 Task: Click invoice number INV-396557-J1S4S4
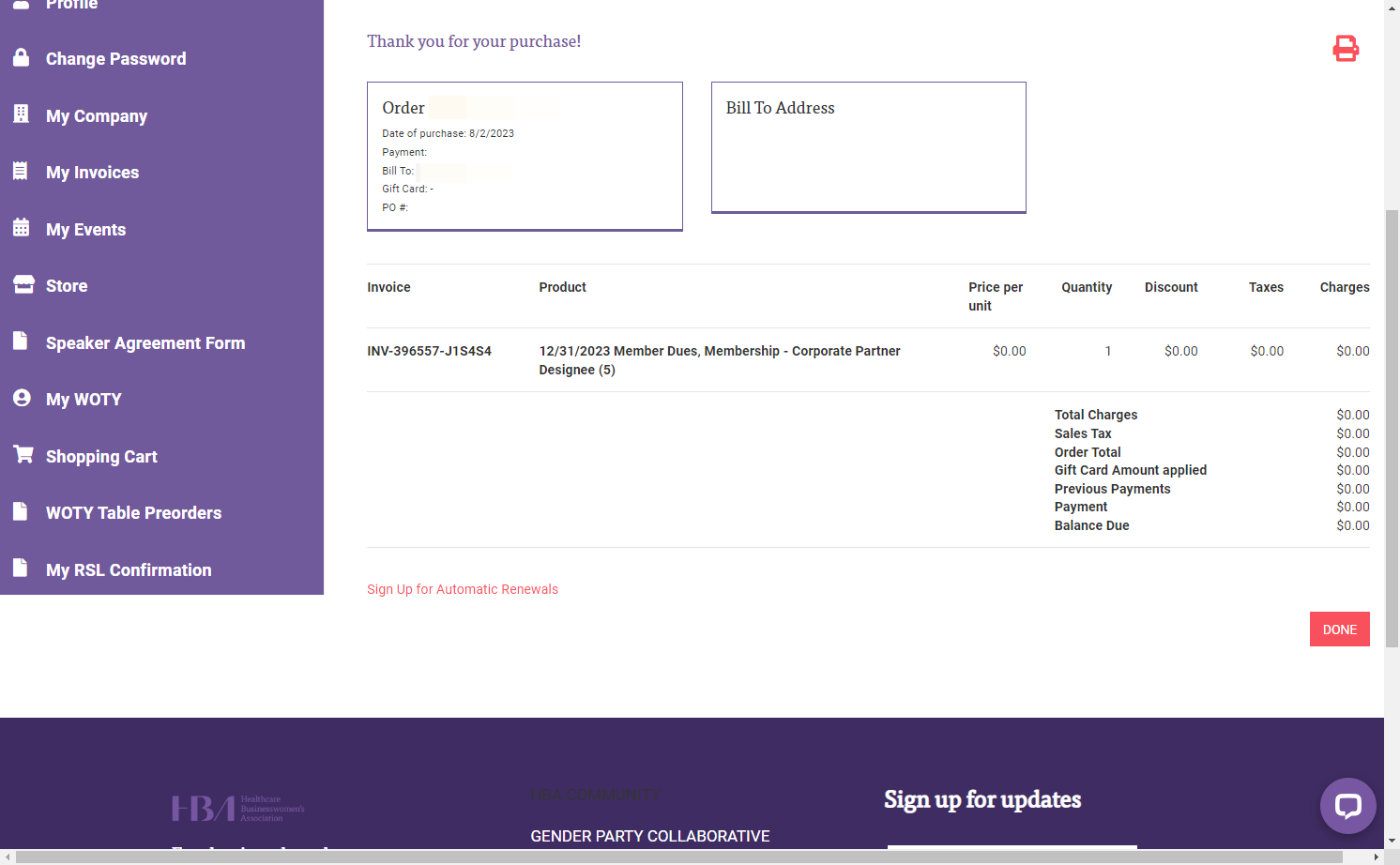(x=429, y=351)
